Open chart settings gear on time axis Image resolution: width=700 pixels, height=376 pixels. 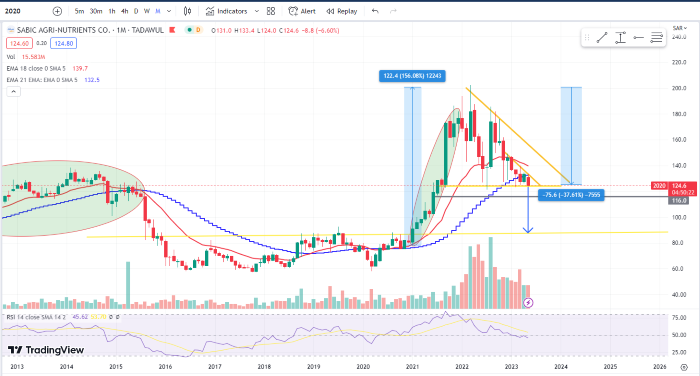[683, 367]
